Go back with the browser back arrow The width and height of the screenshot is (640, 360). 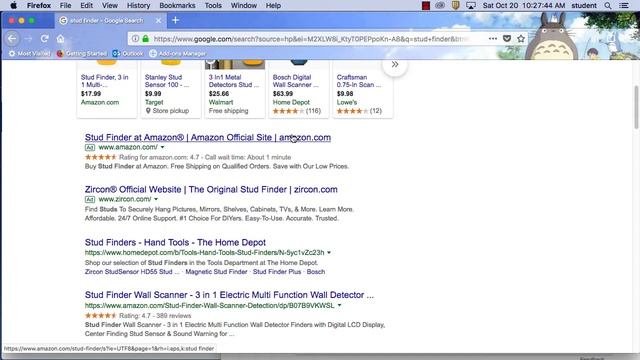point(12,39)
